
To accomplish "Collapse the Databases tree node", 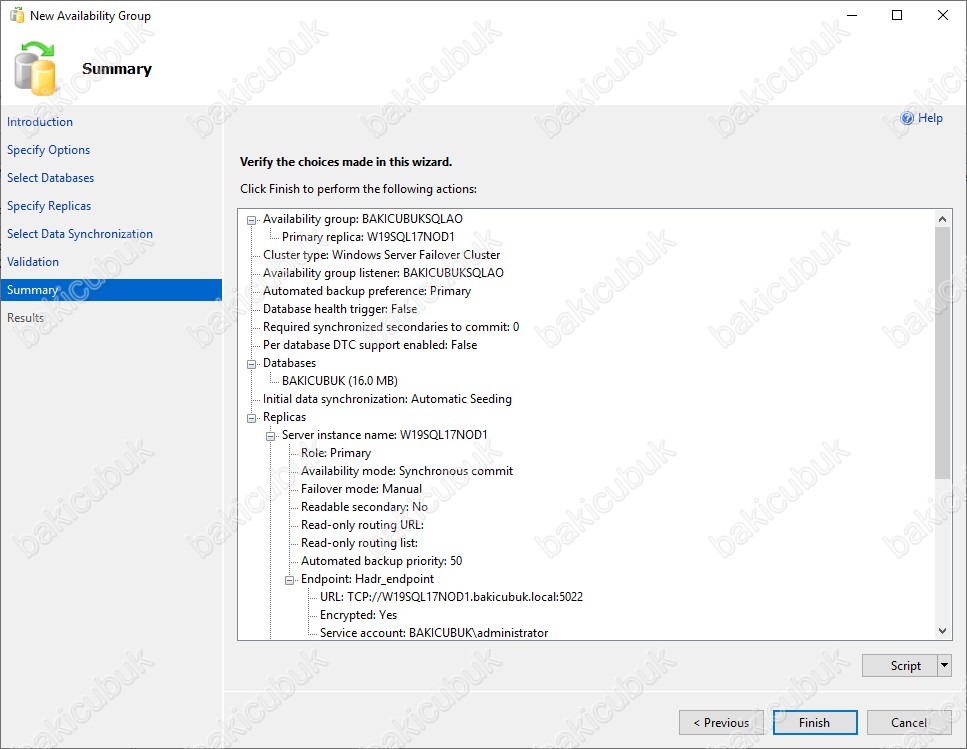I will point(251,364).
